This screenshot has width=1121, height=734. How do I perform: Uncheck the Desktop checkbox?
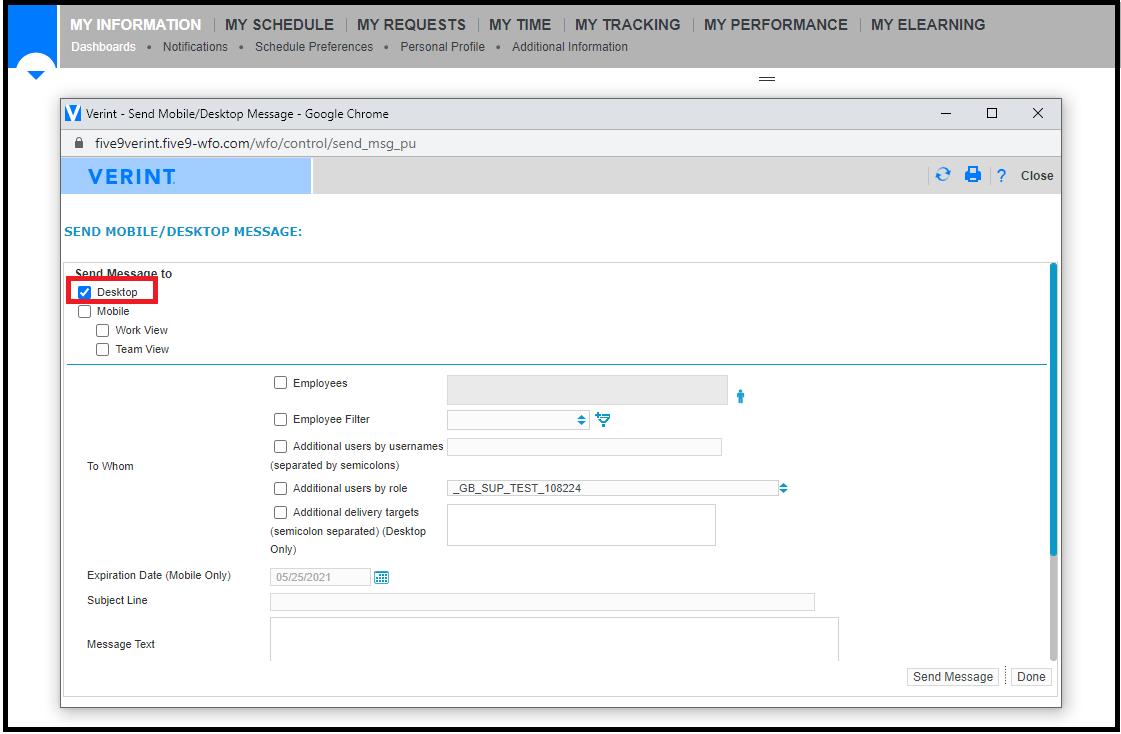(x=84, y=292)
